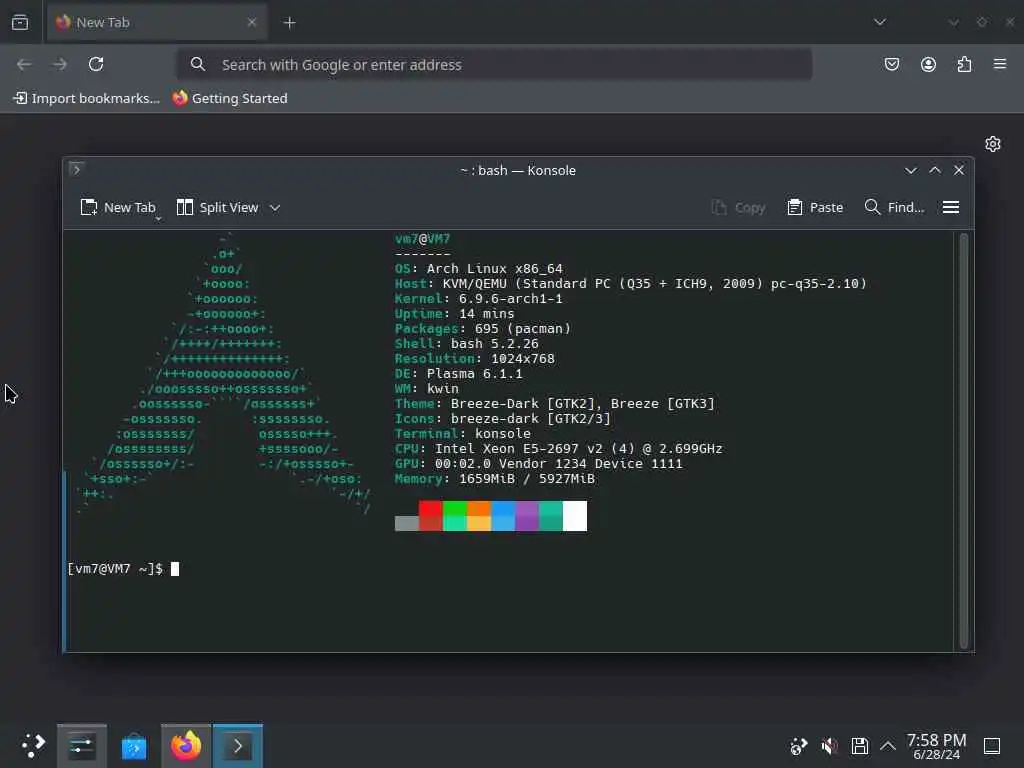Open Split View in Konsole

[x=218, y=208]
